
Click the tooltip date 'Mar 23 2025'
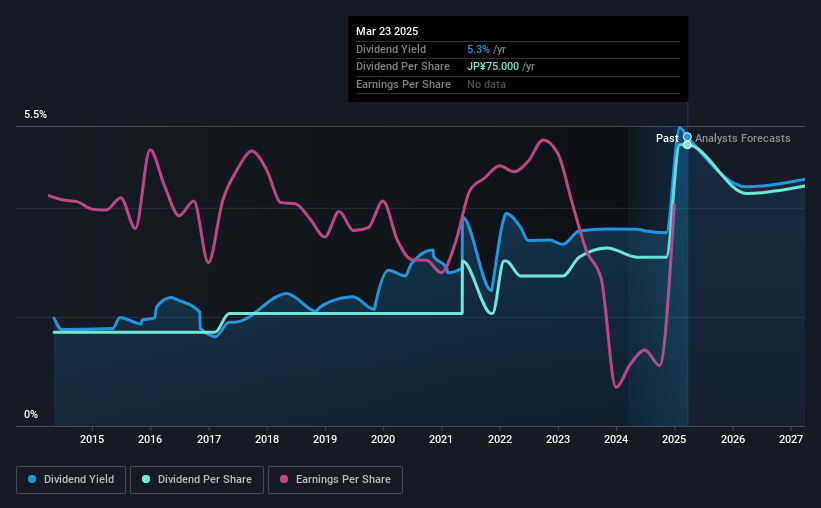tap(387, 31)
